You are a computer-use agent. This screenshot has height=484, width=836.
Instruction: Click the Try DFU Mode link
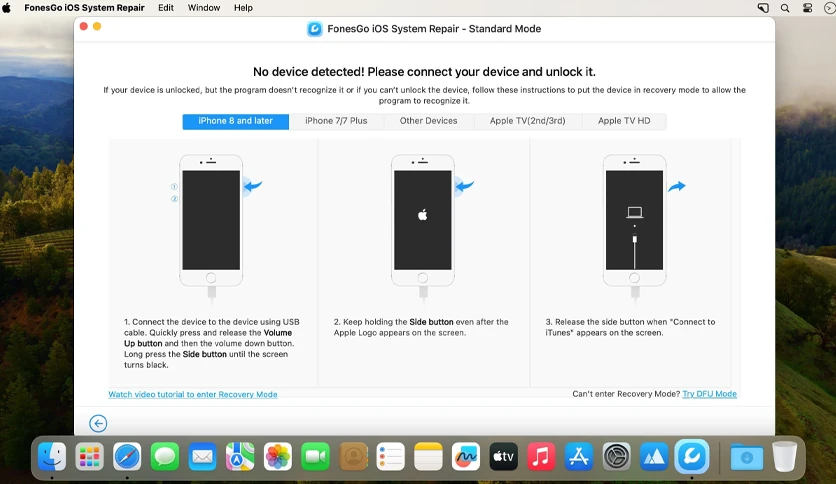click(x=710, y=394)
